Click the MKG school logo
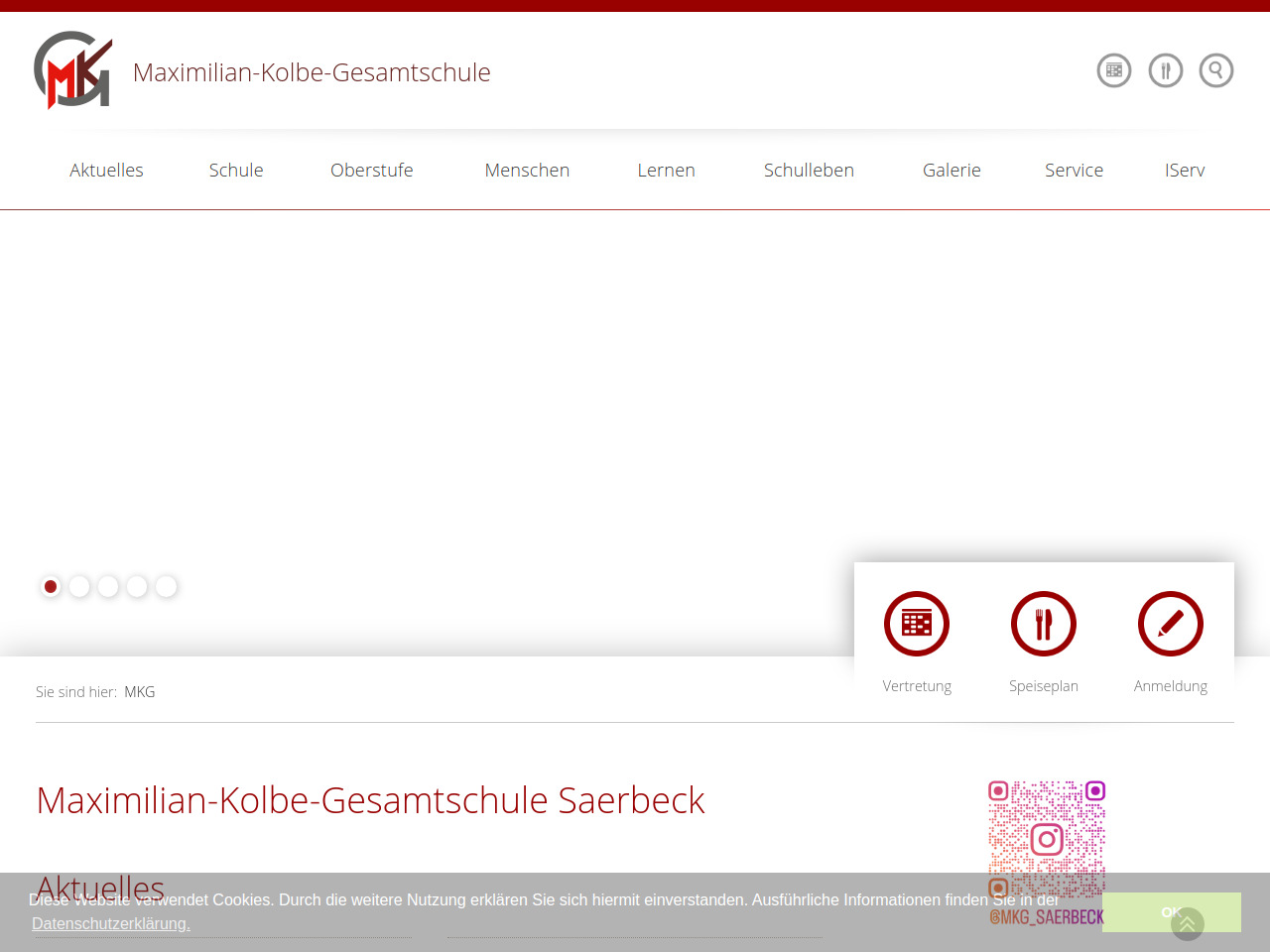 coord(73,70)
